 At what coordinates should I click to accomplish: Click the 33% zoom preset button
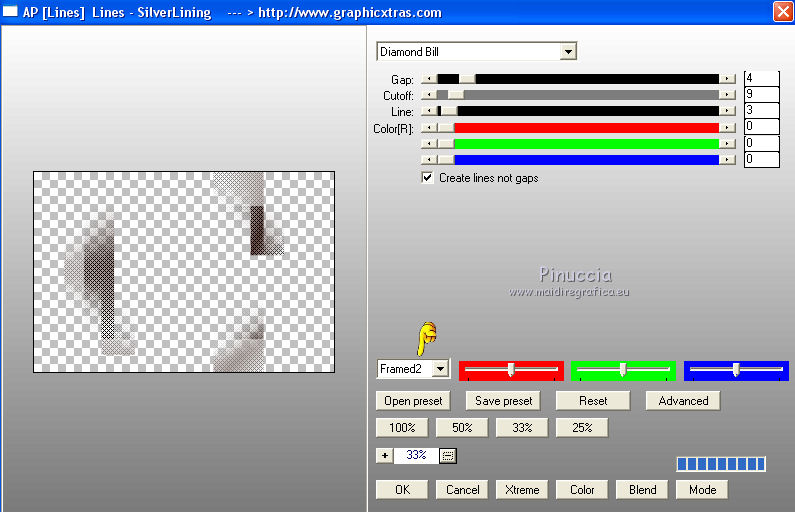pos(522,428)
